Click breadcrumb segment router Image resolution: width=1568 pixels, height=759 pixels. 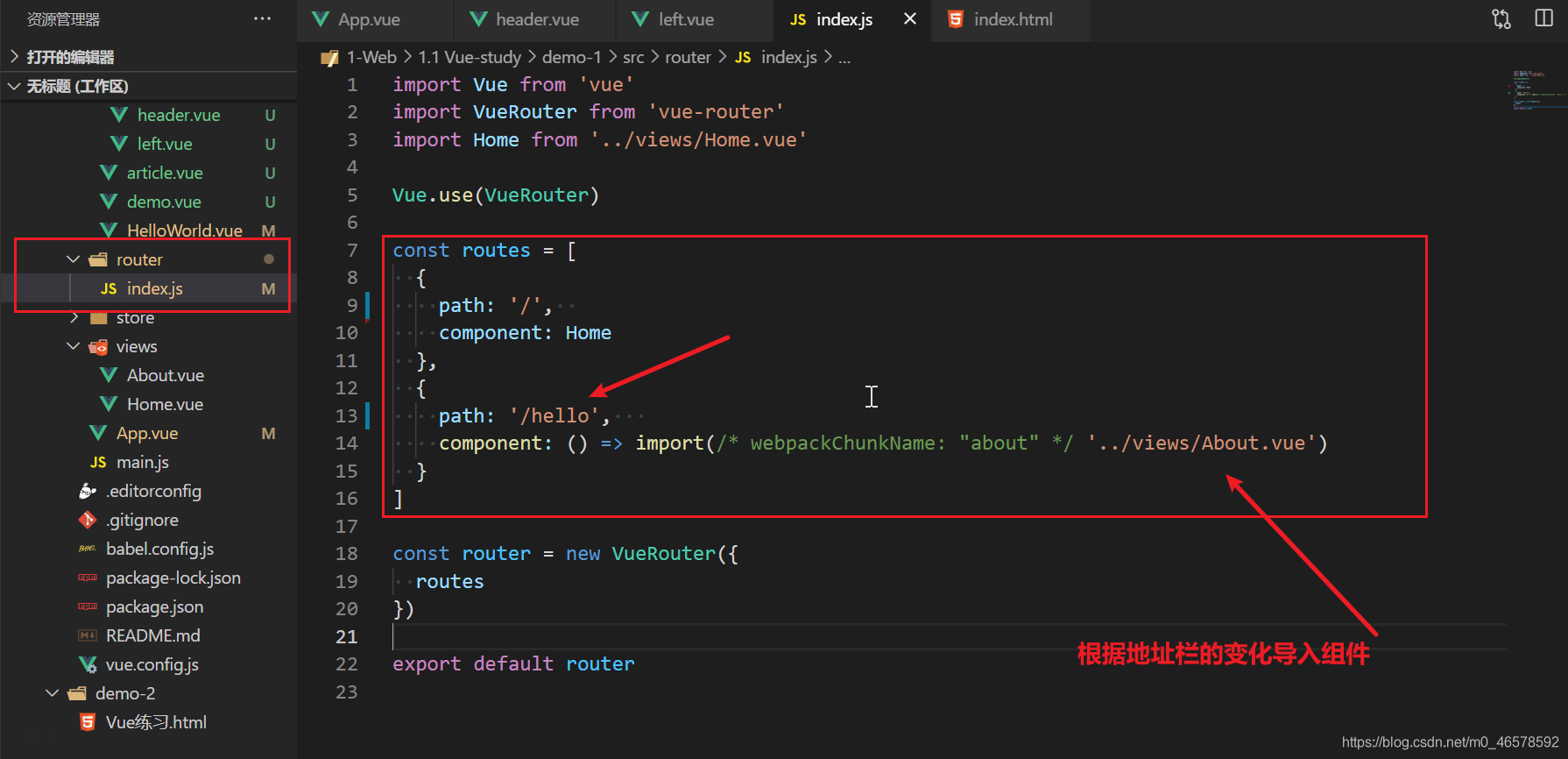pyautogui.click(x=688, y=57)
